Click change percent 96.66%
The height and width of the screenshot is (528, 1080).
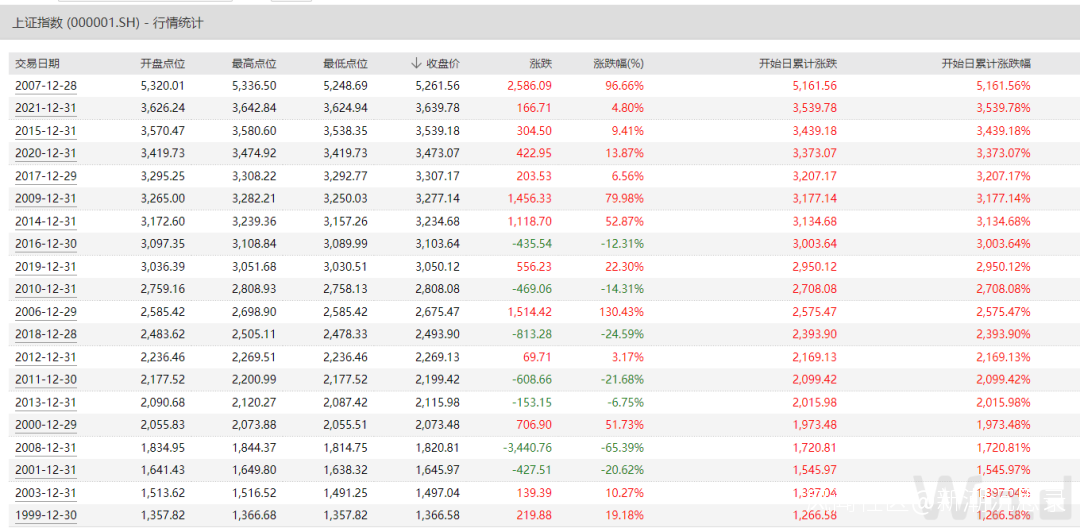(x=625, y=86)
